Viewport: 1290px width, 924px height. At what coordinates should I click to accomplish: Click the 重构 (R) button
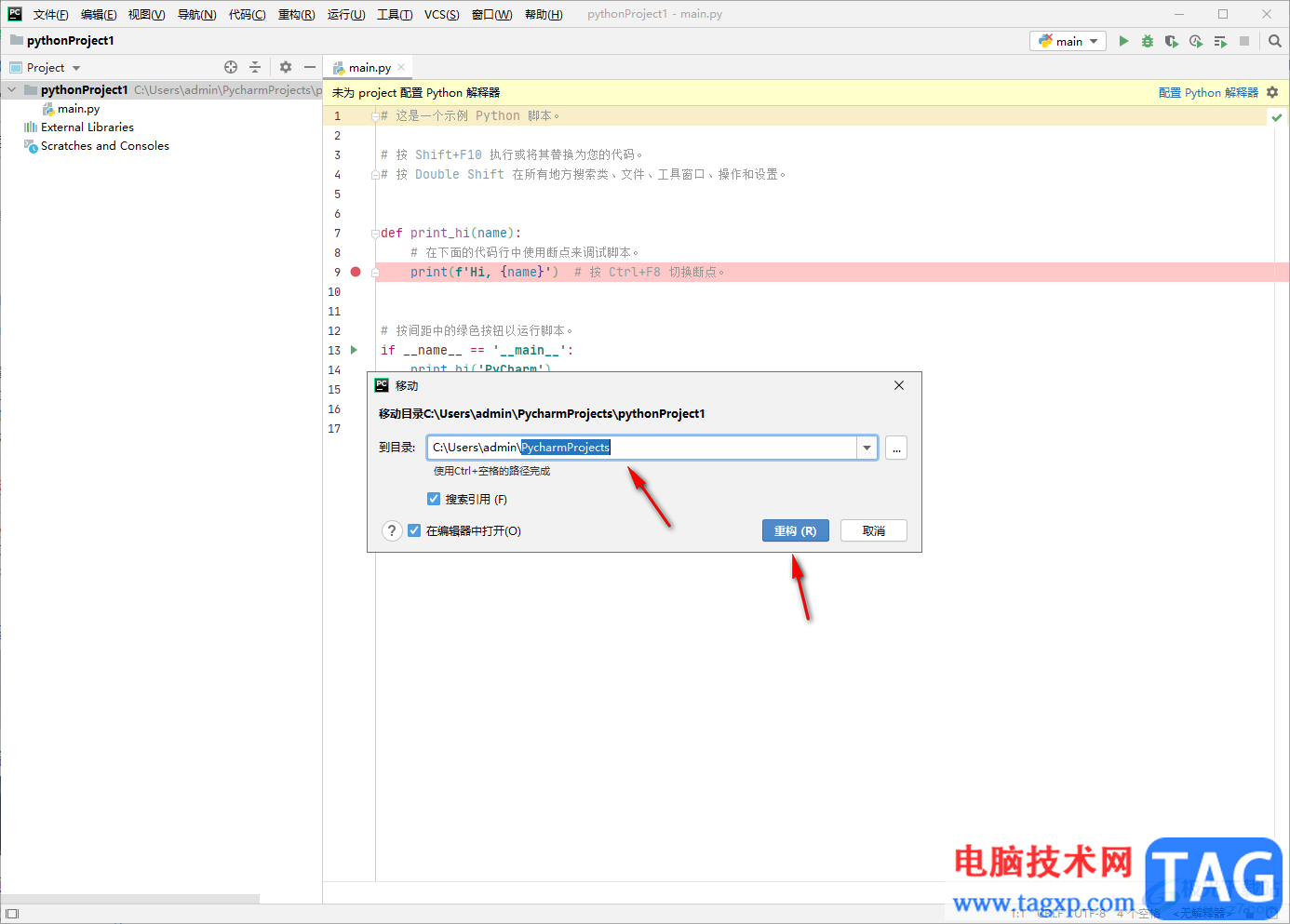click(x=795, y=530)
